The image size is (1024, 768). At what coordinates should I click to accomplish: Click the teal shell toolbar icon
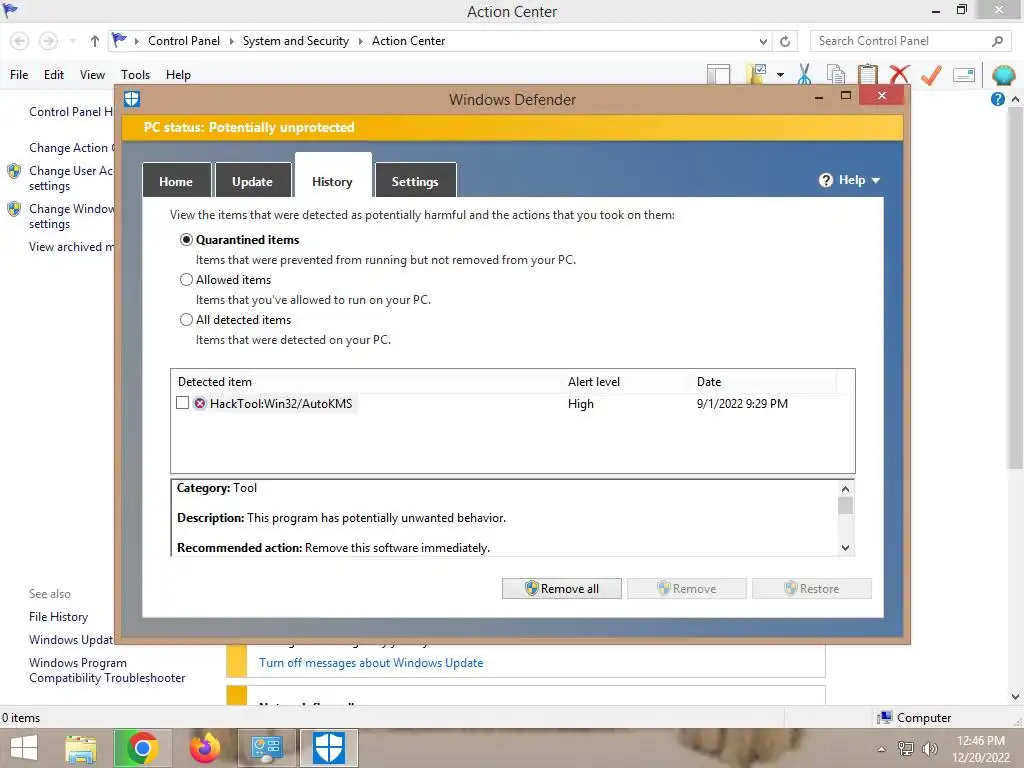pos(1003,75)
